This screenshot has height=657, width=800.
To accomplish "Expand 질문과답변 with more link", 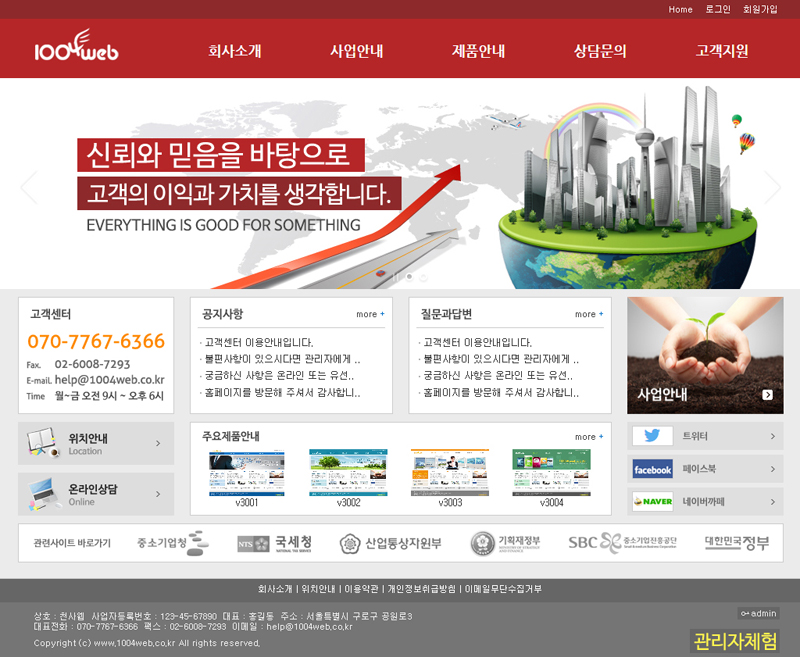I will [x=585, y=314].
